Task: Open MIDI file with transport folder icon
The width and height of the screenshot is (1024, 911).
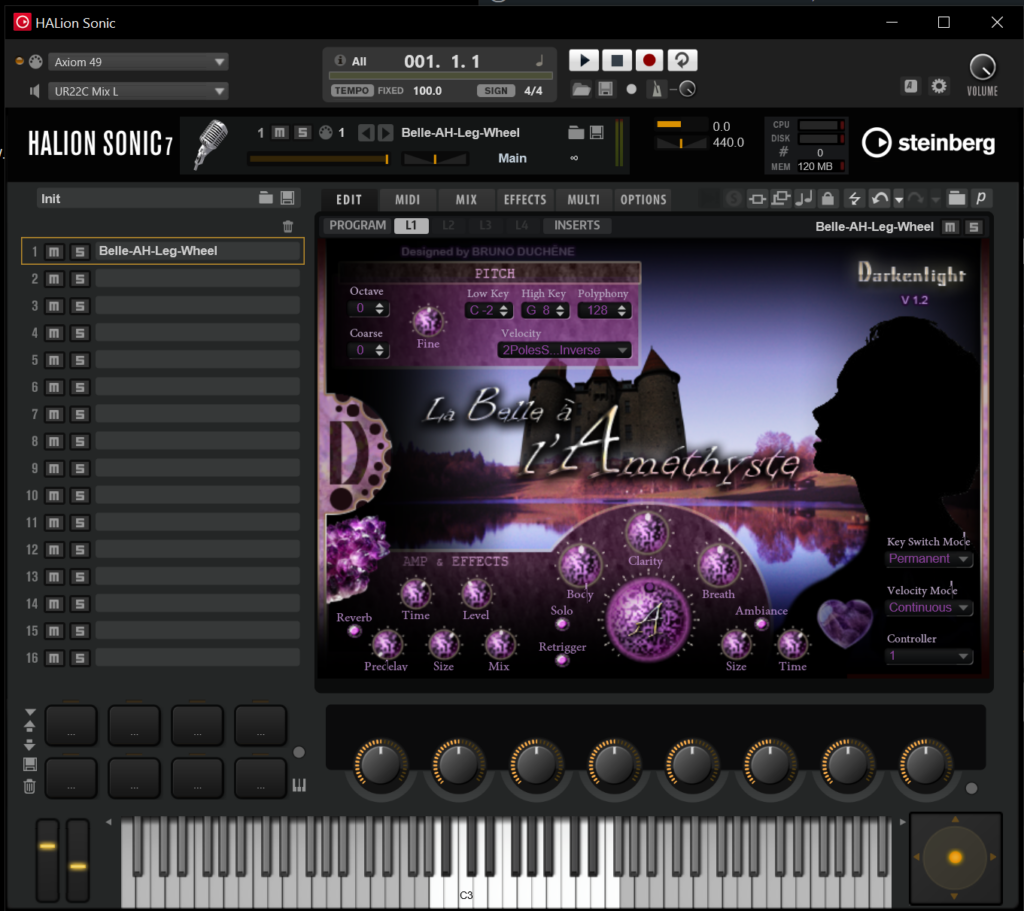Action: 581,89
